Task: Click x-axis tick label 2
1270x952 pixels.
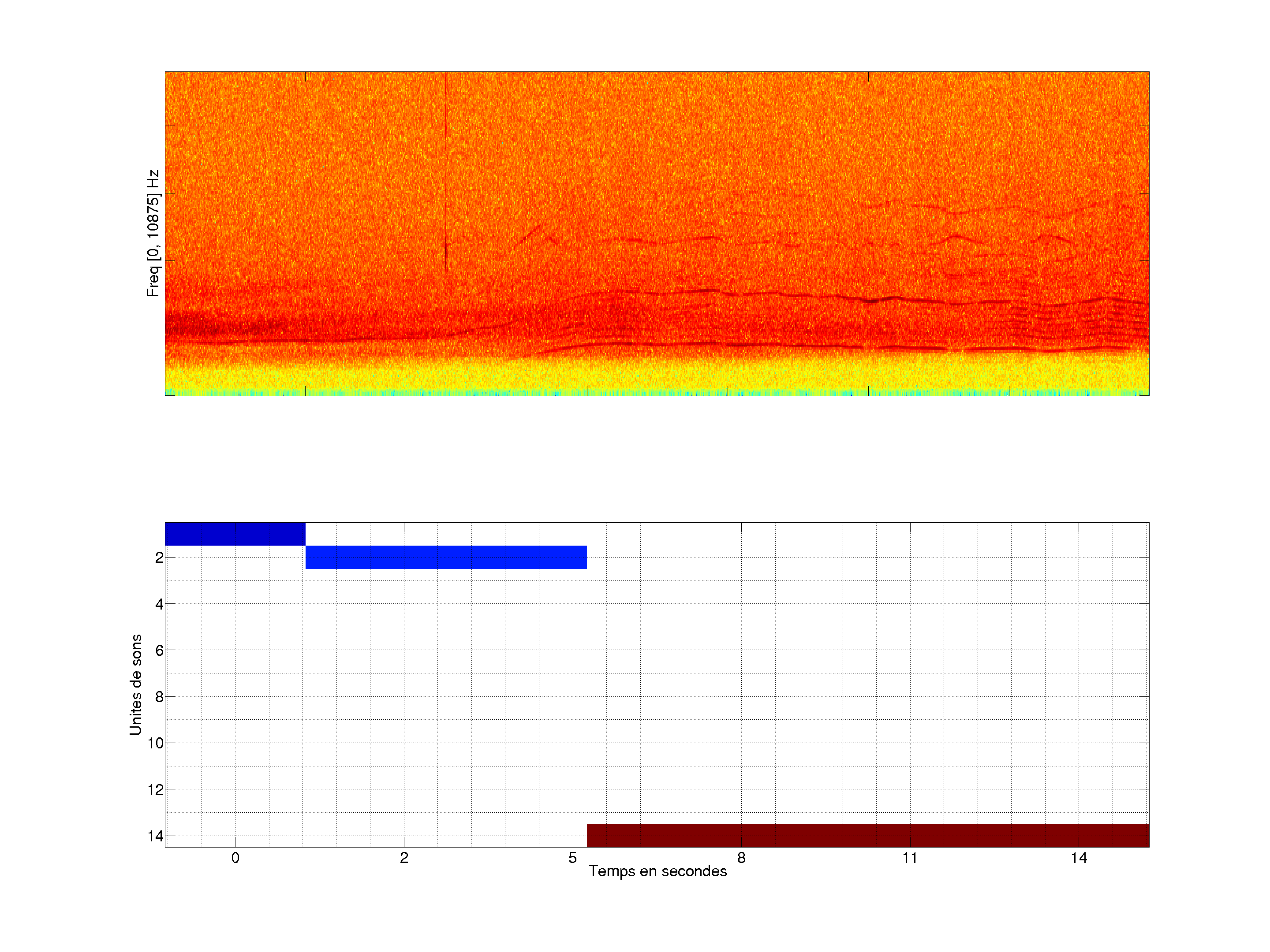Action: (x=403, y=858)
